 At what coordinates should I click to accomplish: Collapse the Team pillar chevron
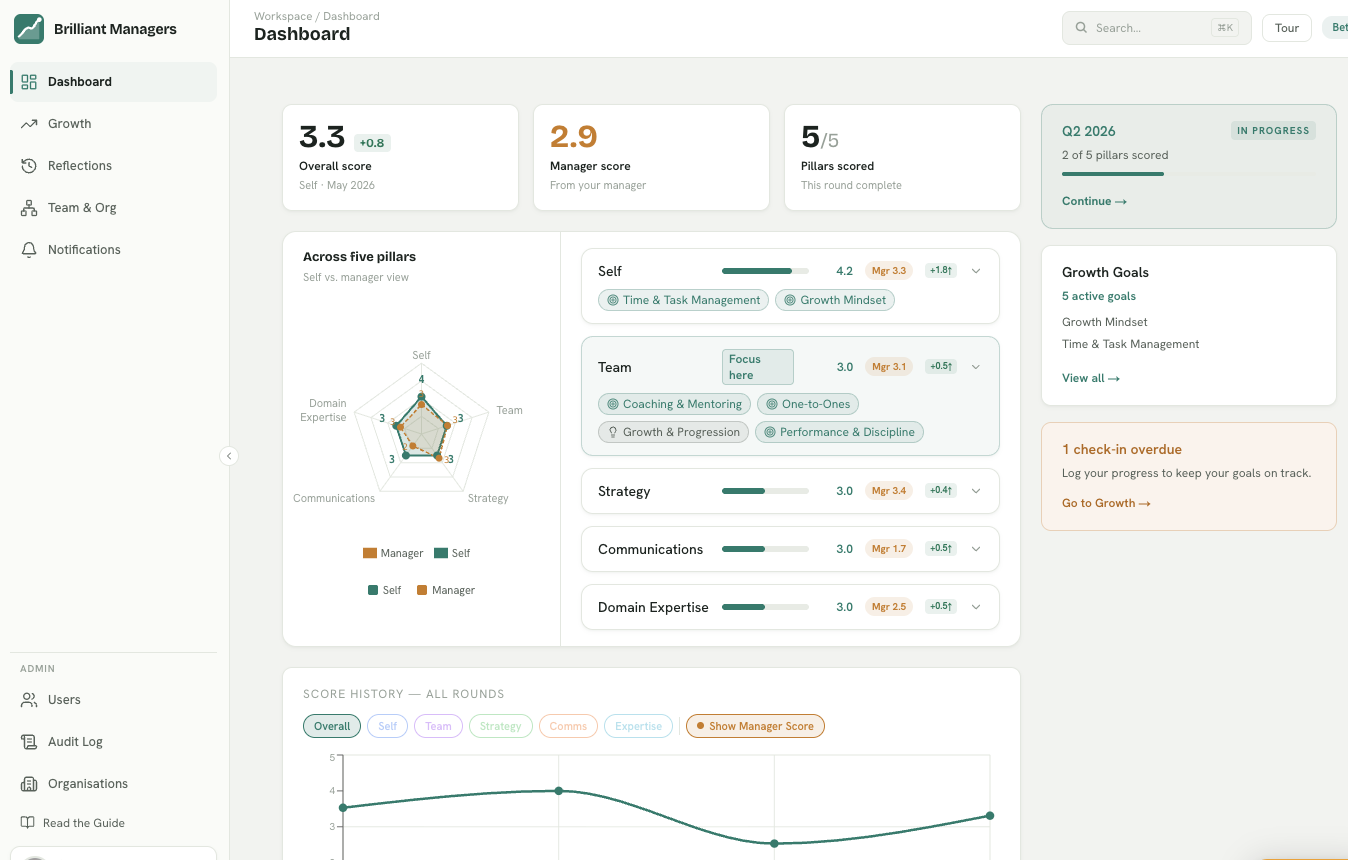976,367
